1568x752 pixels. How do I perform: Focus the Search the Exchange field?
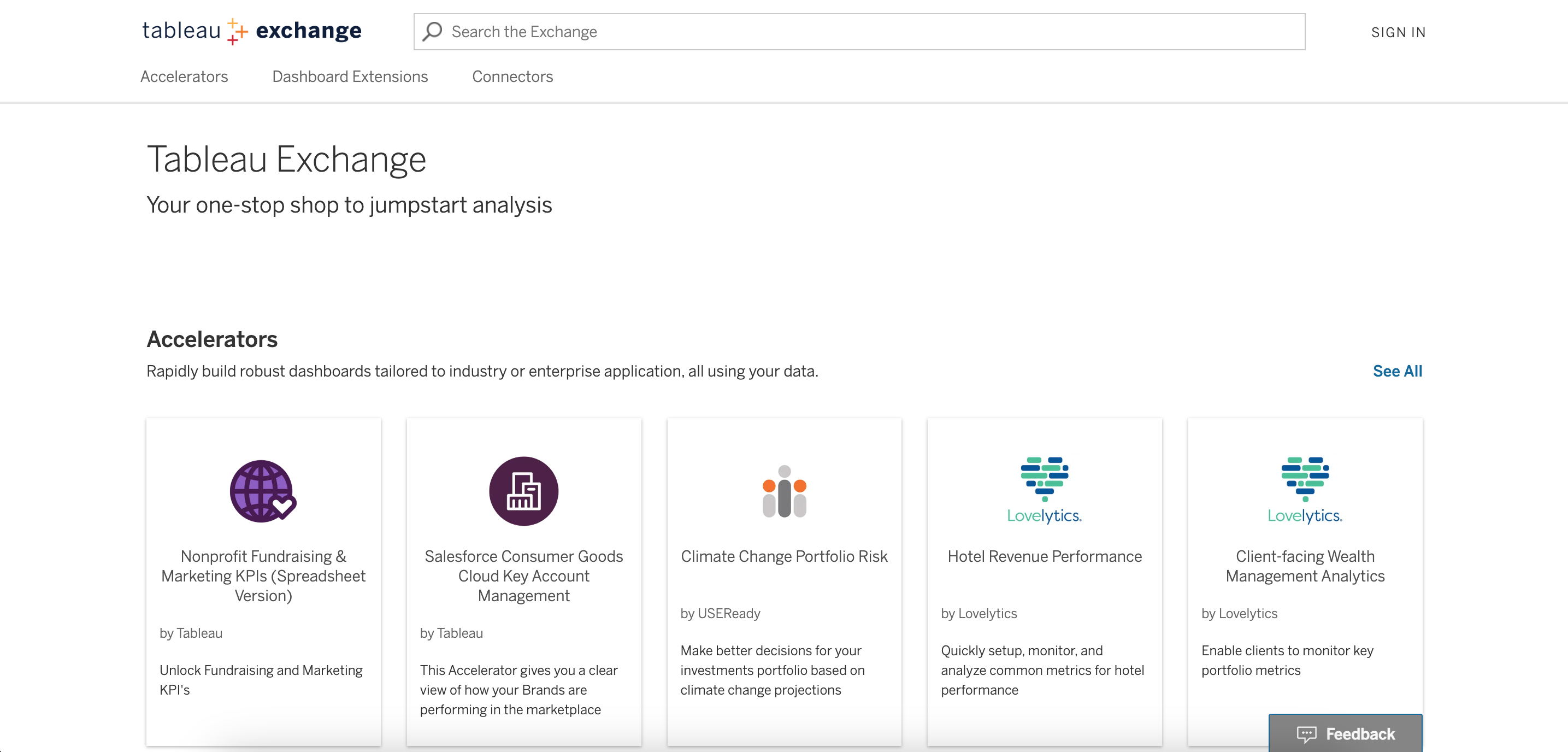859,32
